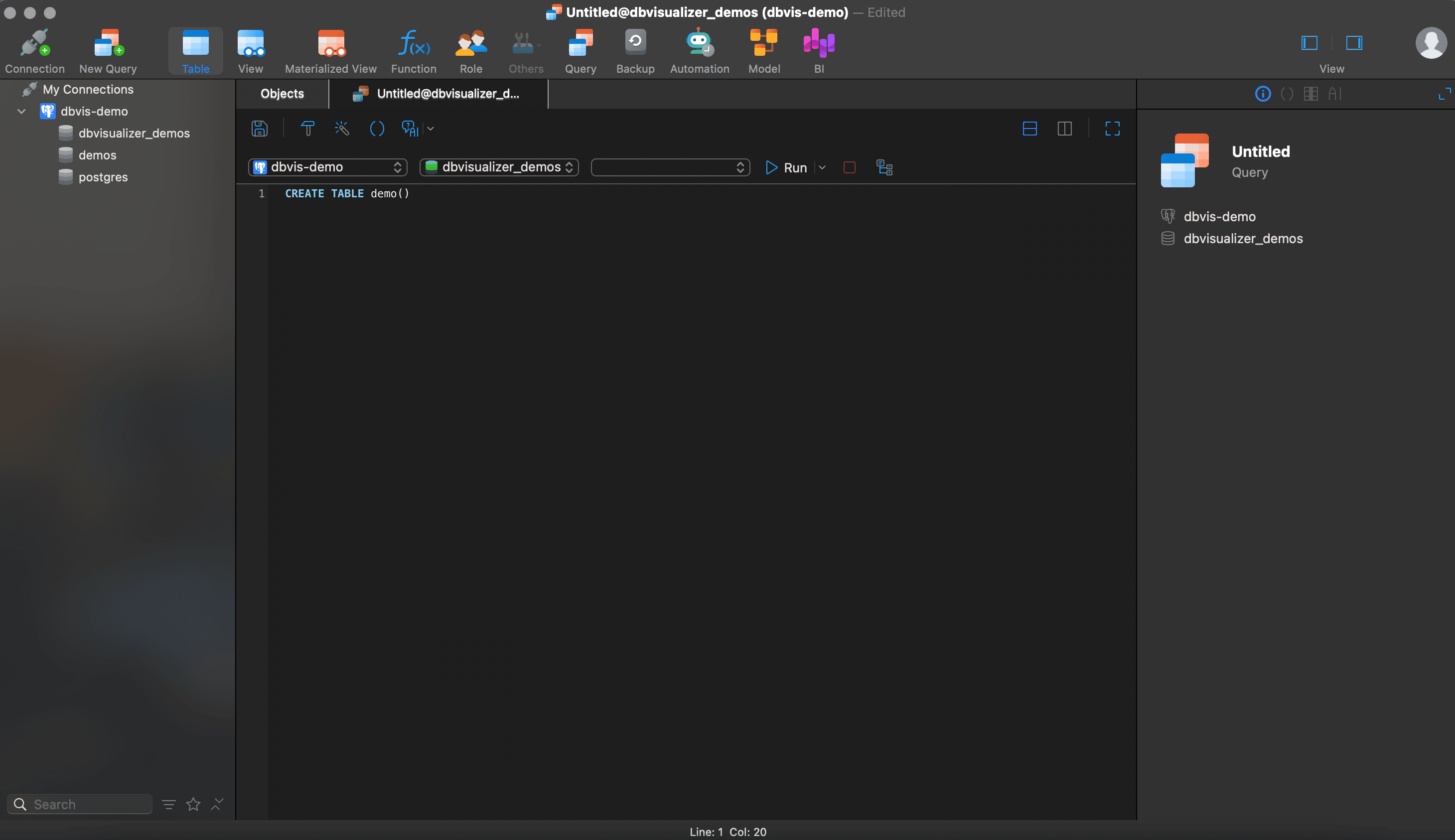Click the Save query icon
This screenshot has height=840, width=1455.
pos(260,128)
